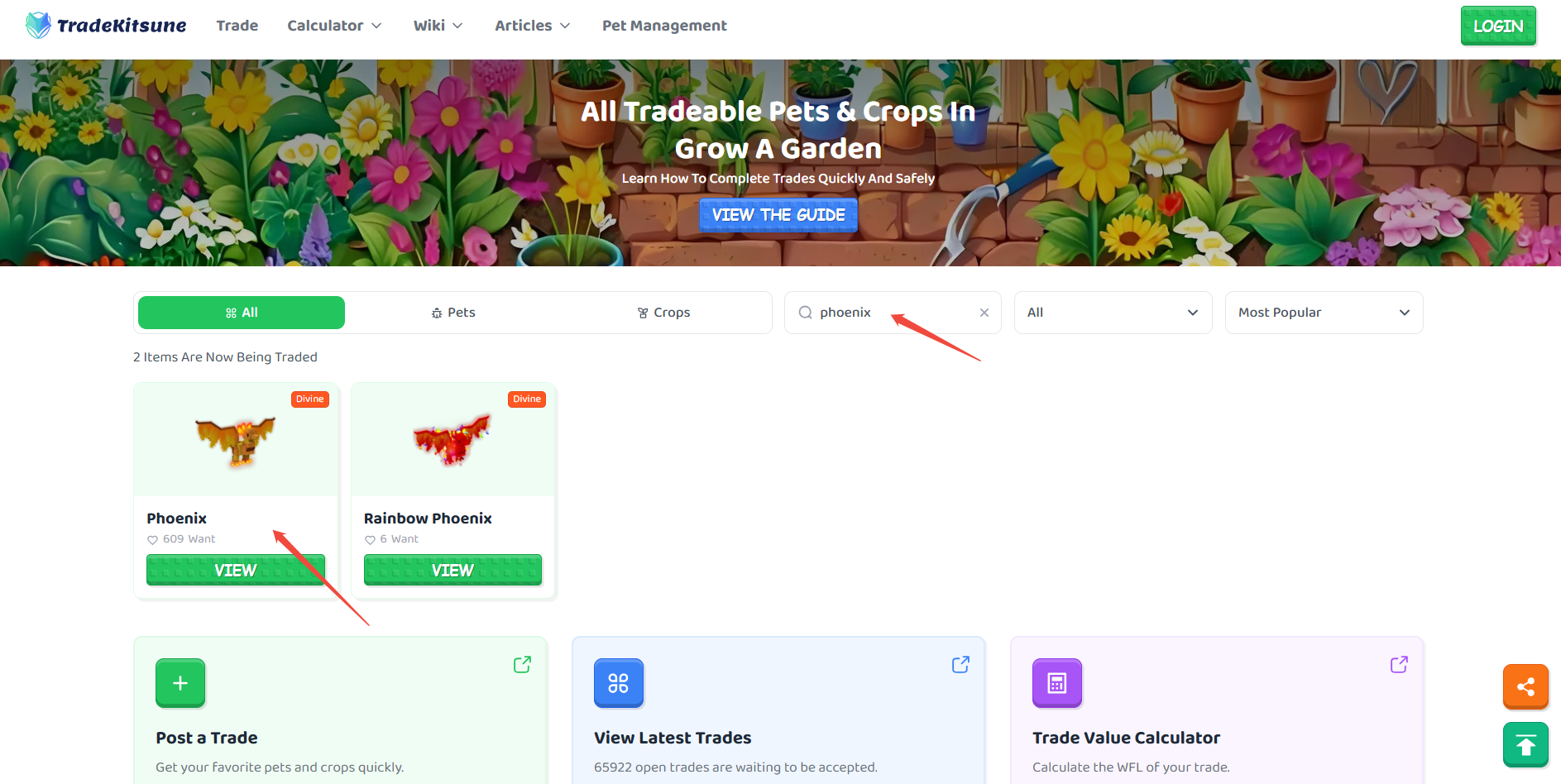
Task: Click the Trade Value Calculator heading
Action: (1126, 738)
